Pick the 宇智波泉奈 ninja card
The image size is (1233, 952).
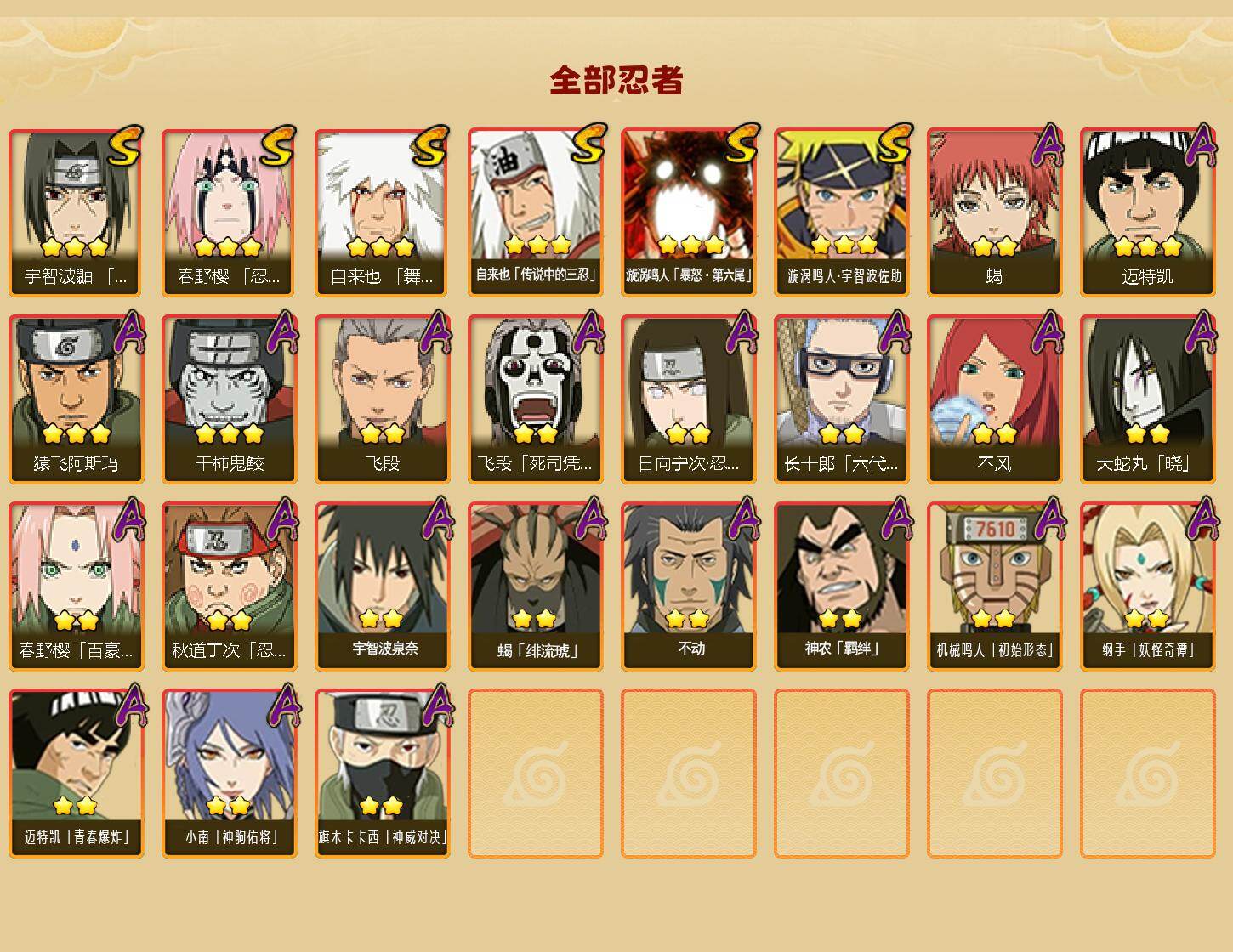(382, 586)
